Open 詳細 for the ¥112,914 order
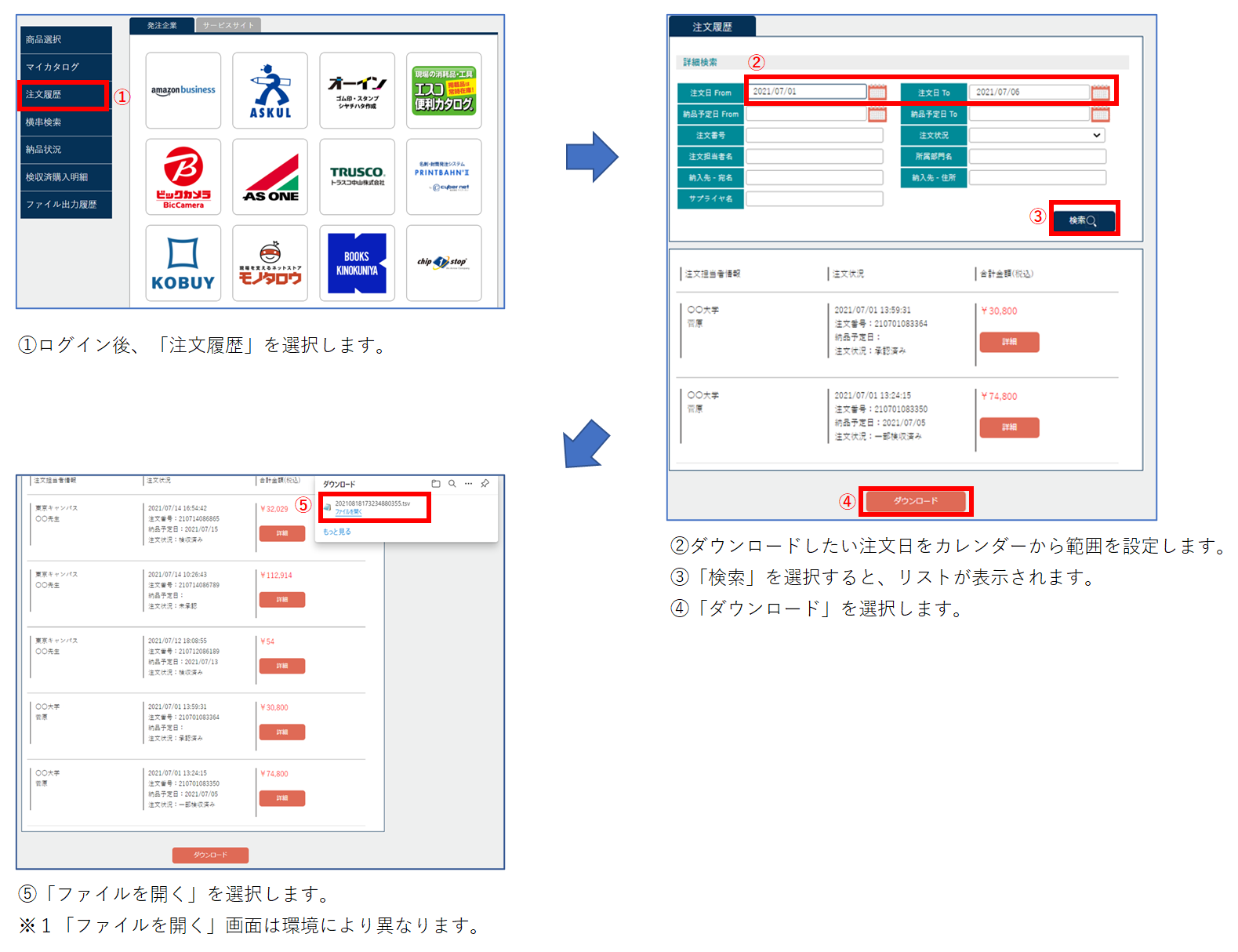The image size is (1238, 952). tap(282, 600)
